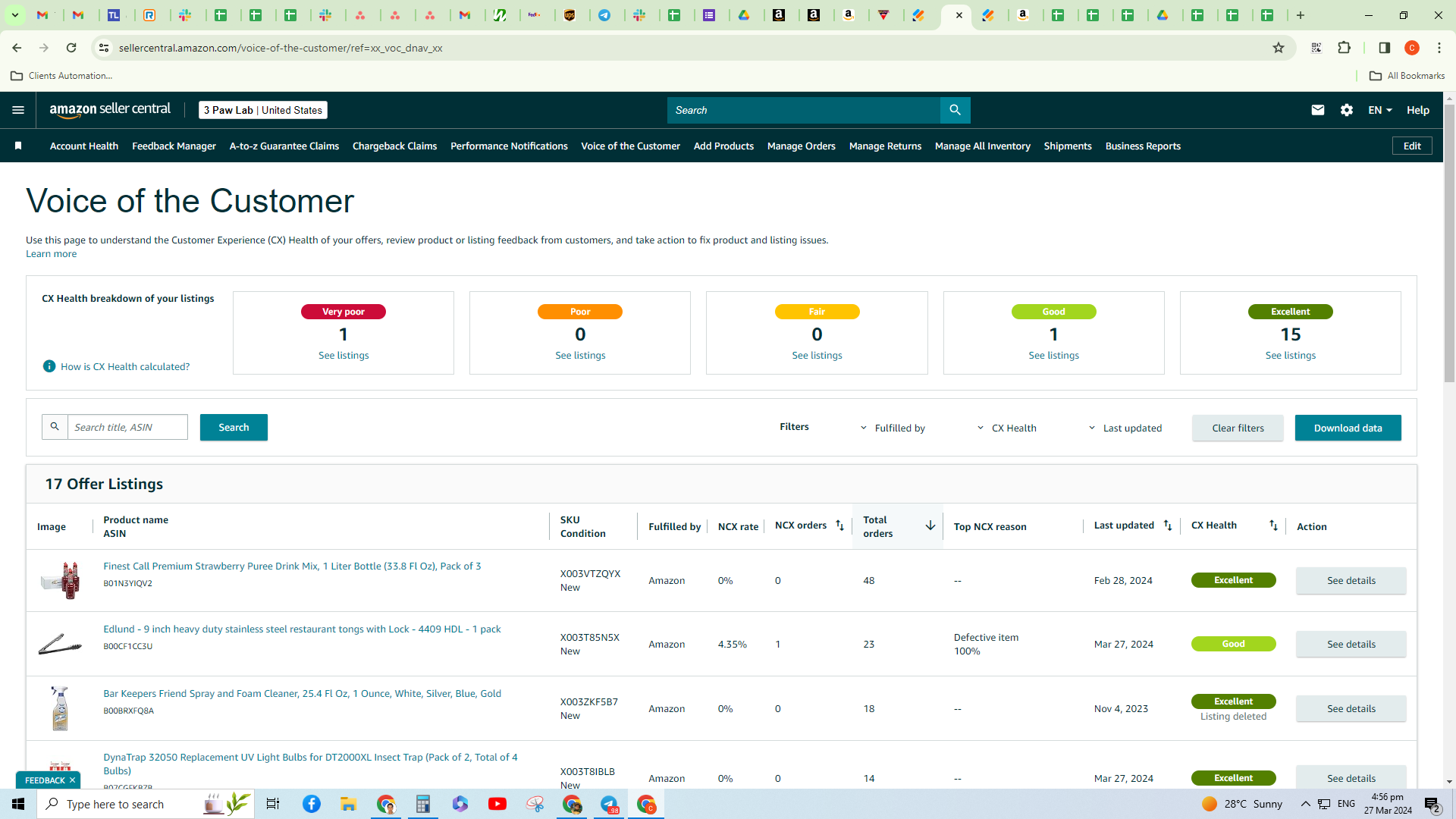The width and height of the screenshot is (1456, 819).
Task: Open the Seller Central hamburger menu
Action: (x=18, y=110)
